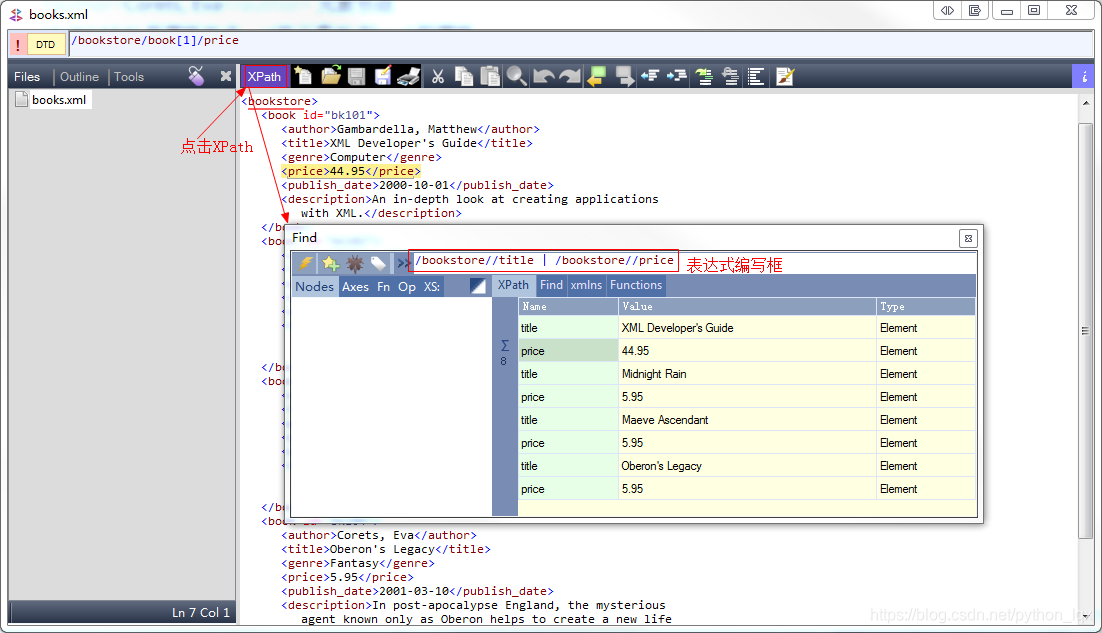Open the Find tab in dialog
1102x633 pixels.
(x=551, y=285)
